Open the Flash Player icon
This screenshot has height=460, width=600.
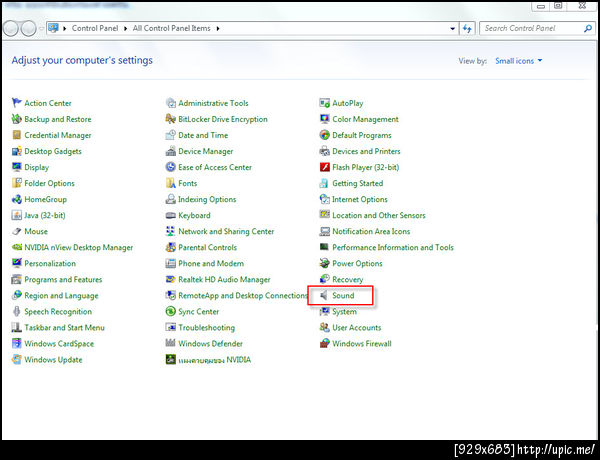(x=324, y=167)
